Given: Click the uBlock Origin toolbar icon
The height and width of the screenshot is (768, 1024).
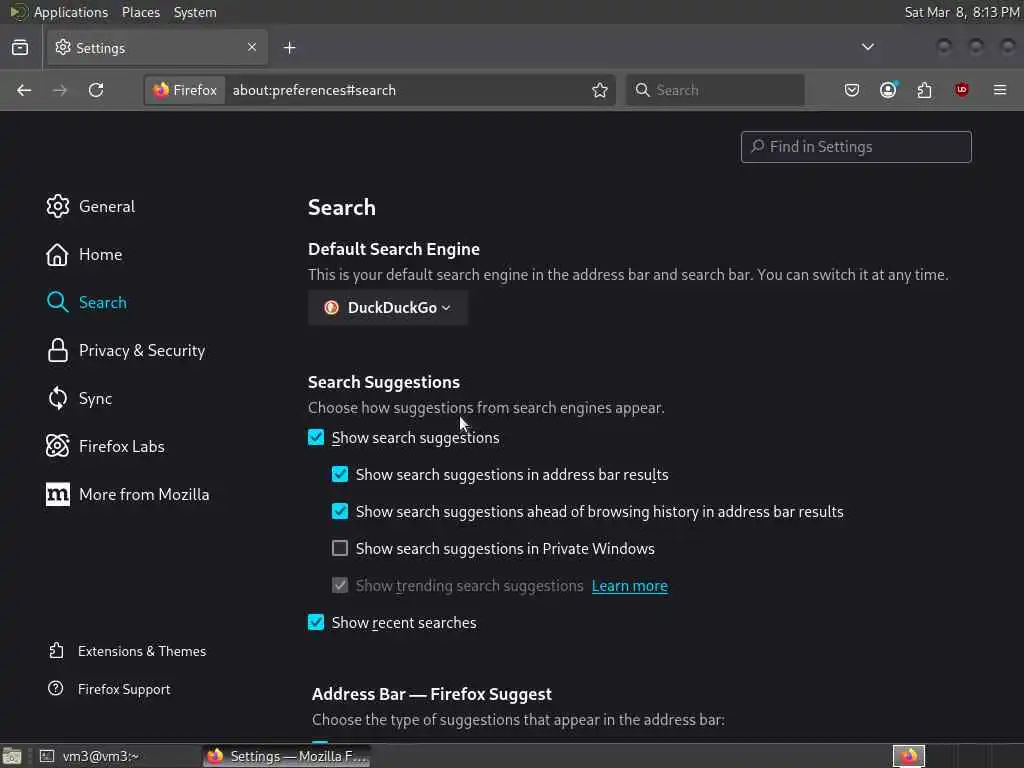Looking at the screenshot, I should click(x=962, y=90).
